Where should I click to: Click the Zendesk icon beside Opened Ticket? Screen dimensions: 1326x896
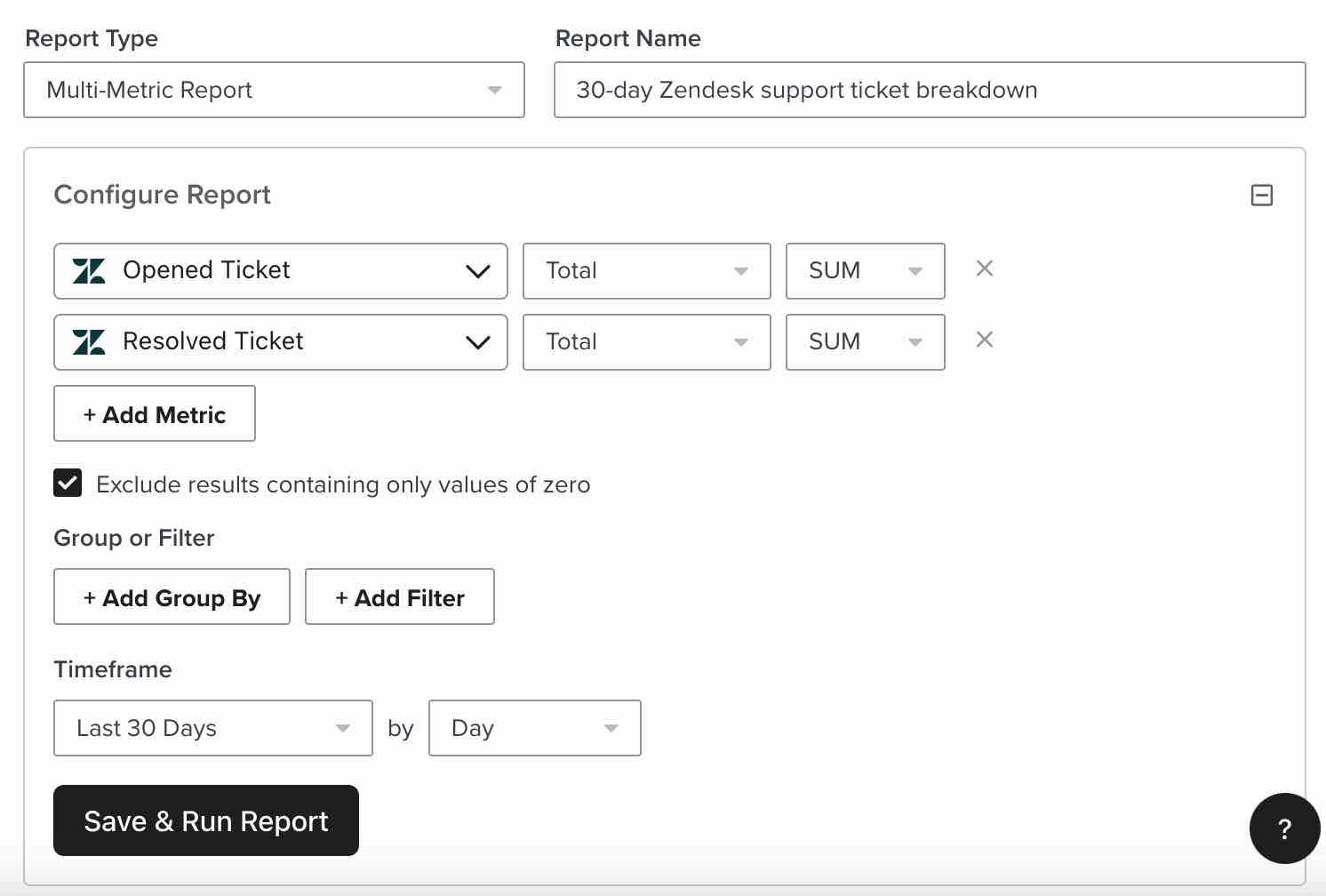coord(88,271)
